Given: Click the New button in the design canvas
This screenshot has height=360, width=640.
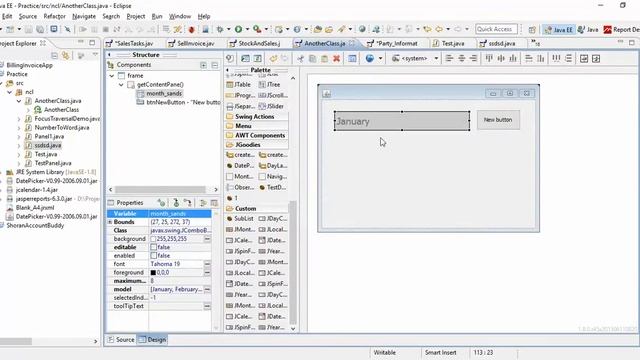Looking at the screenshot, I should pyautogui.click(x=498, y=120).
